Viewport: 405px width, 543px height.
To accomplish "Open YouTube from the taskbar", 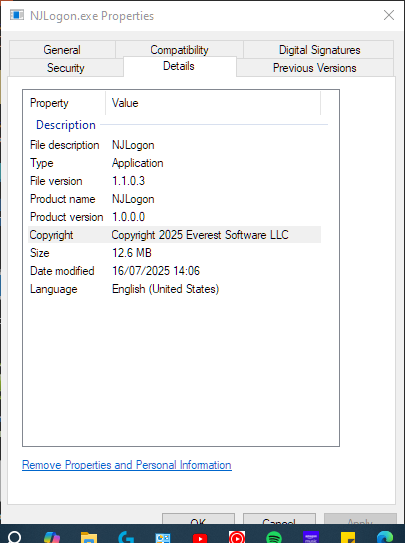I will pyautogui.click(x=200, y=538).
